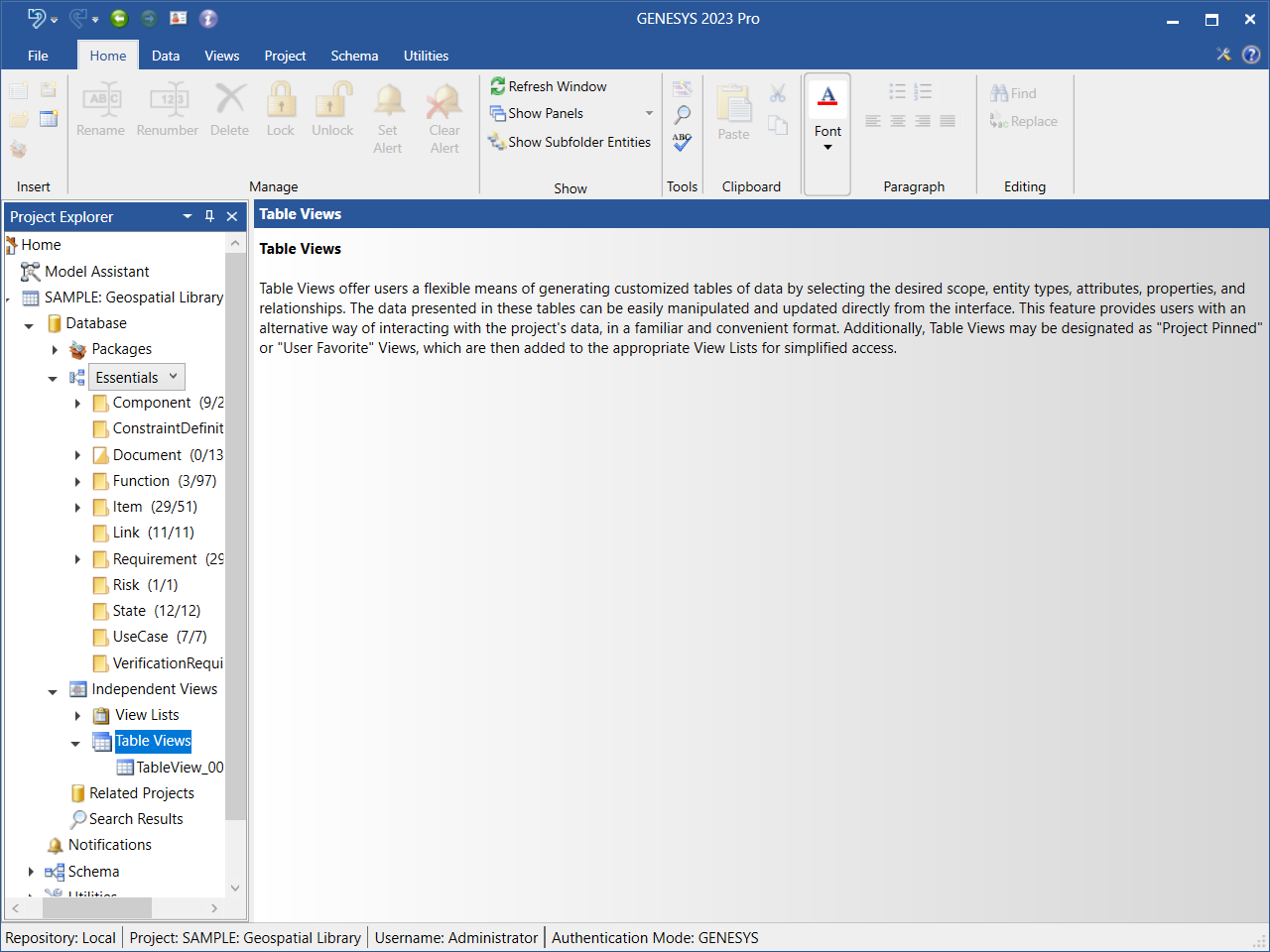
Task: Select the TableView_00 tree item
Action: (x=179, y=768)
